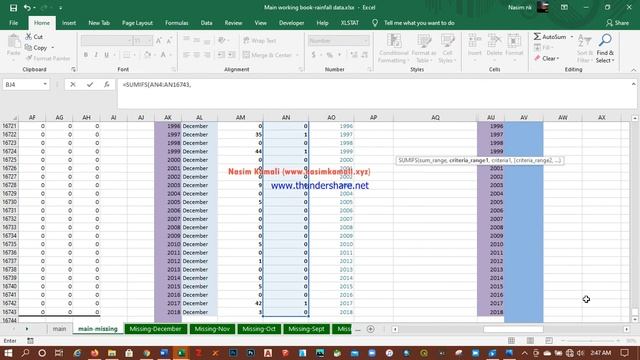Click the Save icon in quick access toolbar
This screenshot has width=640, height=360.
(x=13, y=8)
